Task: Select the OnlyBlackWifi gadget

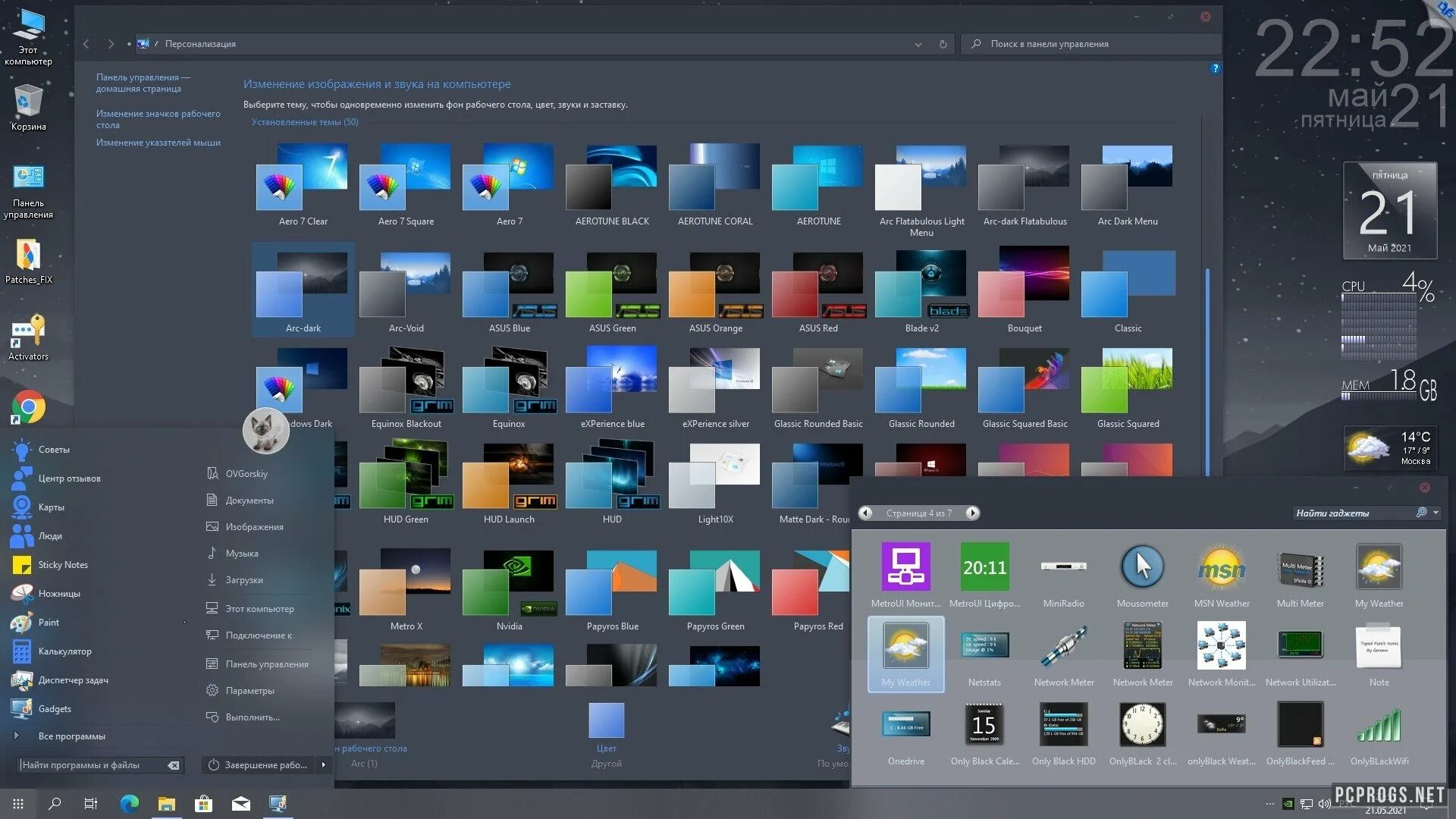Action: [x=1379, y=733]
